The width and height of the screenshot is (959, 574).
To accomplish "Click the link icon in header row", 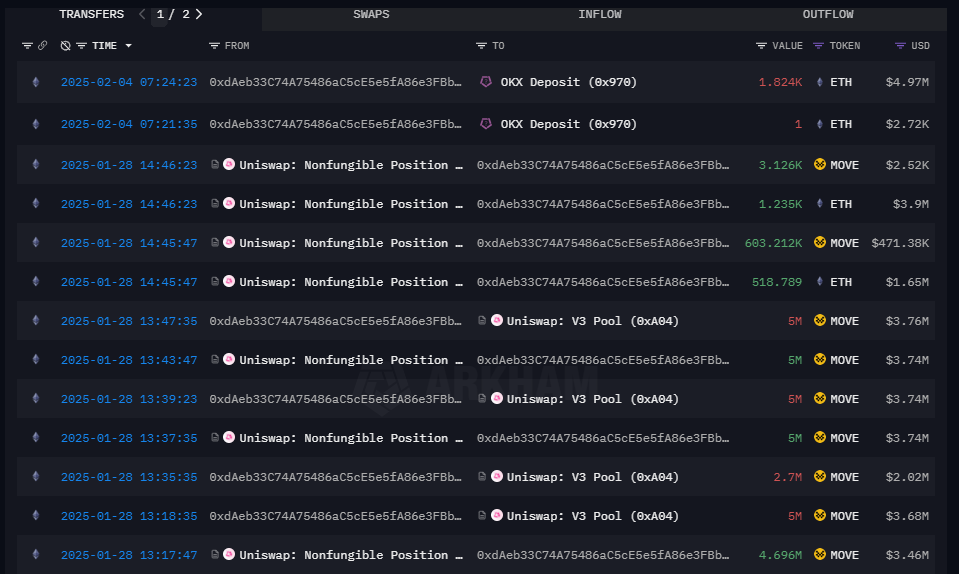I will 42,46.
